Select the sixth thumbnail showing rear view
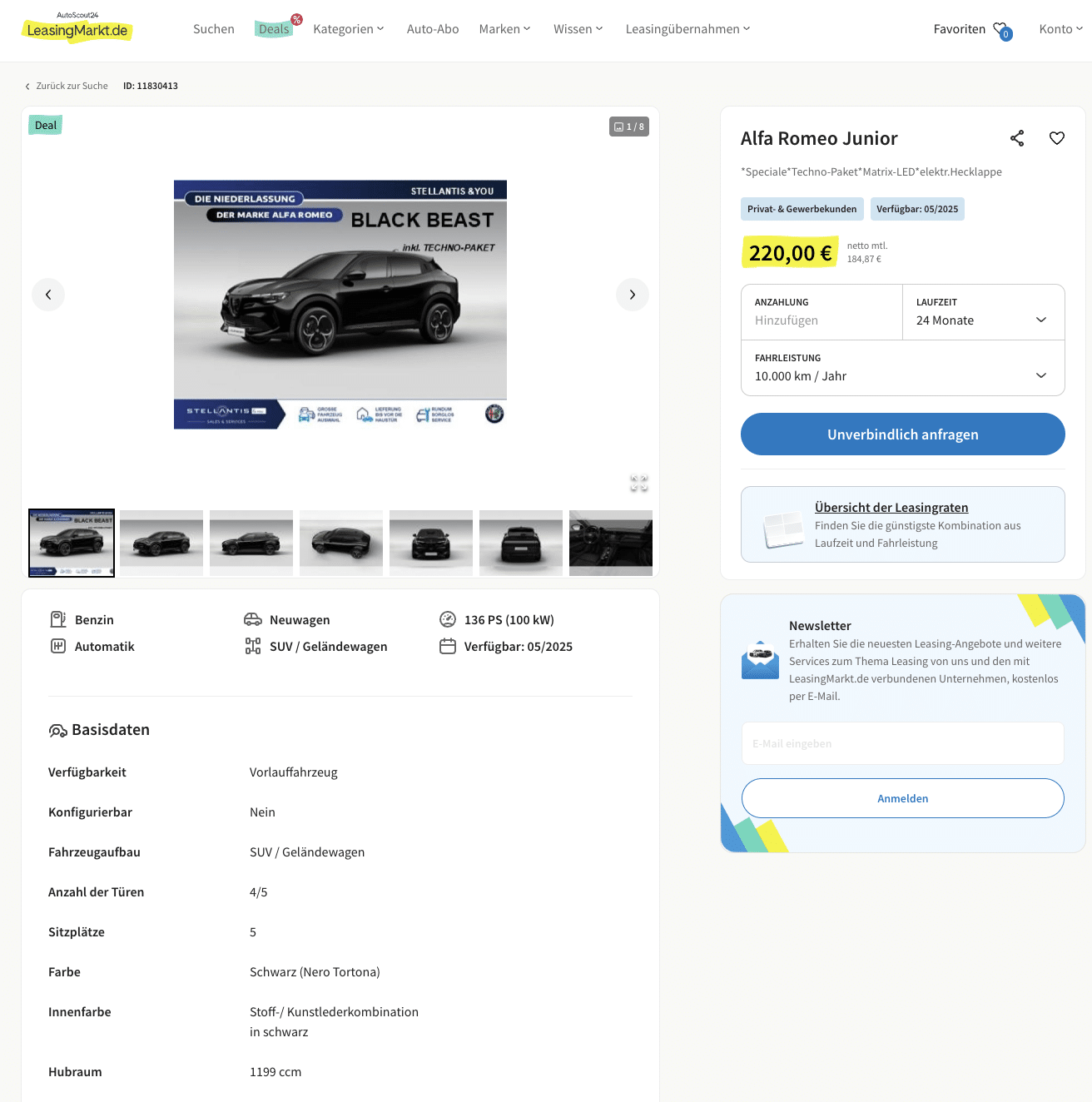 coord(521,543)
